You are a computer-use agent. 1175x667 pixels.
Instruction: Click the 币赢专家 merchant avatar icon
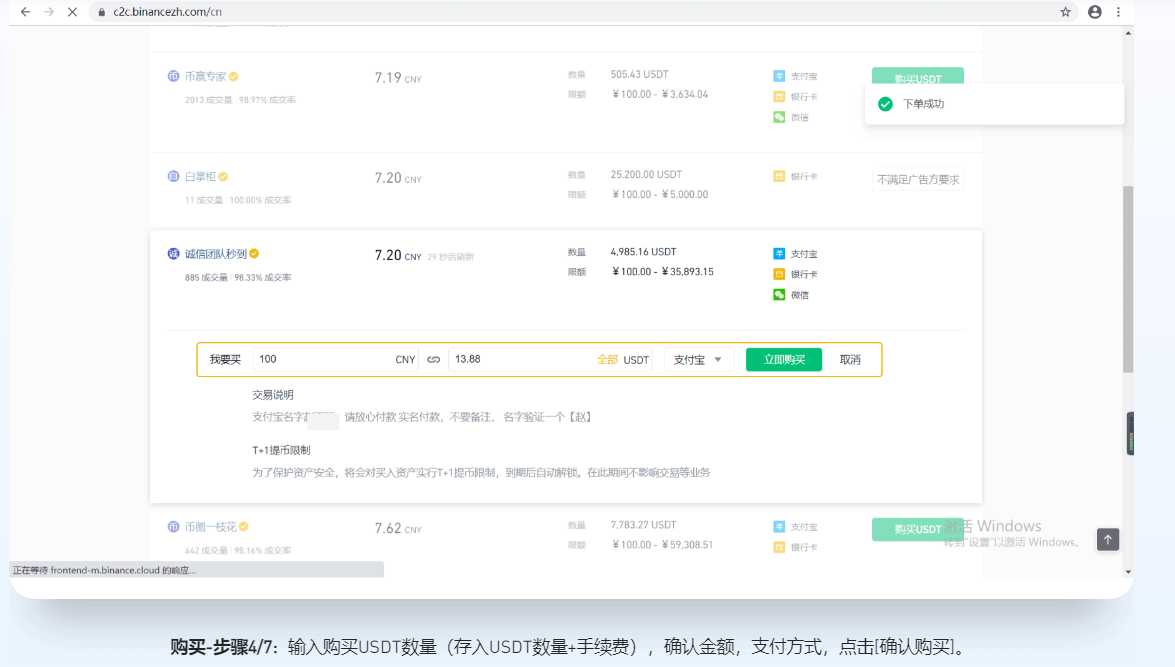173,77
